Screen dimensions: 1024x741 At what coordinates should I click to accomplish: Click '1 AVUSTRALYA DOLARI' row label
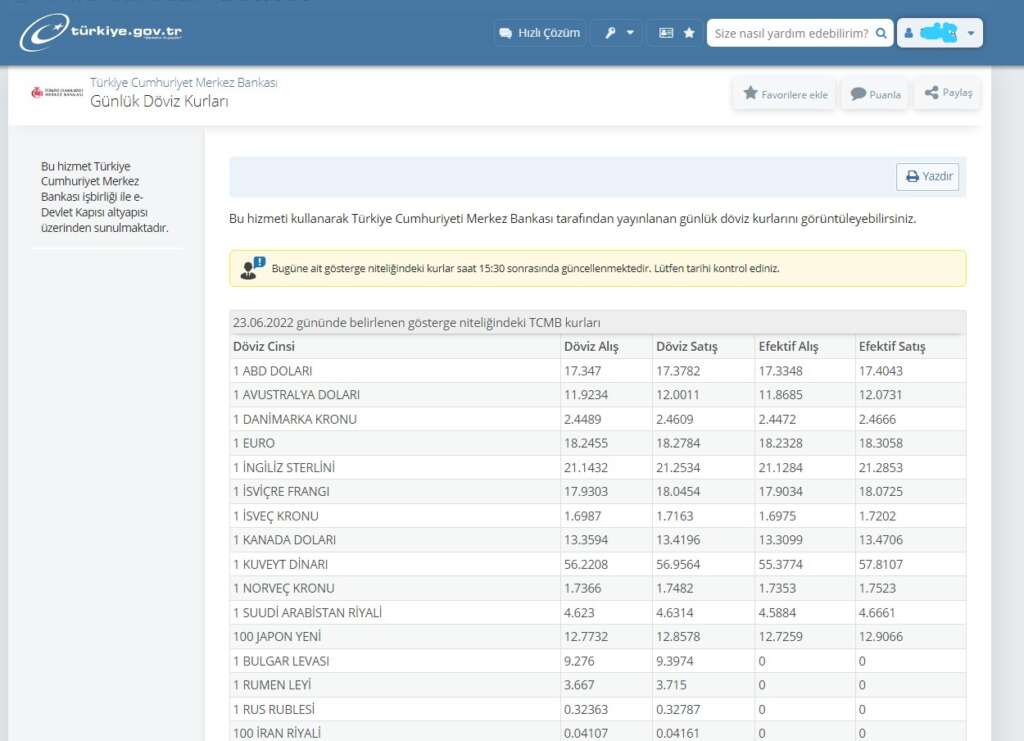[296, 395]
